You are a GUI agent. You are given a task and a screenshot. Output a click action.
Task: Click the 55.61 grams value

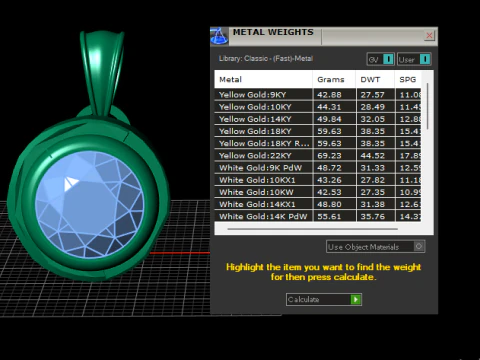[x=329, y=217]
